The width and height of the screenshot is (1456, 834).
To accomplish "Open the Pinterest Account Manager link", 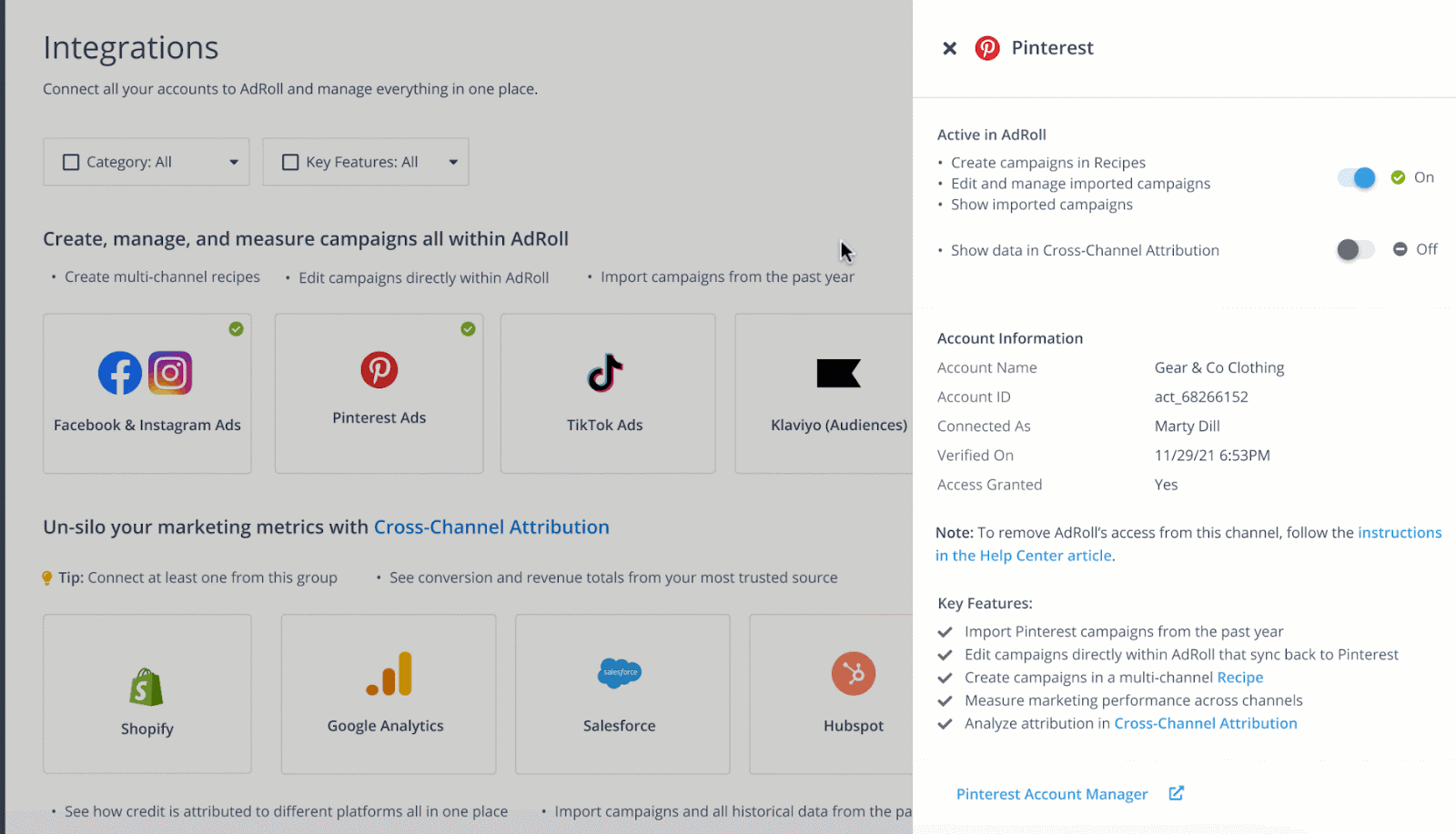I will [x=1052, y=794].
